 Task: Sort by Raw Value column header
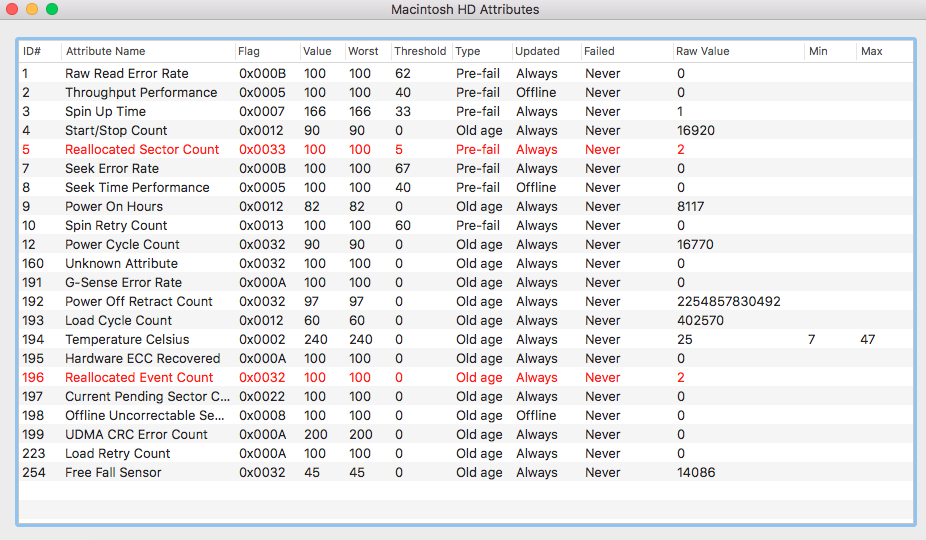(738, 51)
